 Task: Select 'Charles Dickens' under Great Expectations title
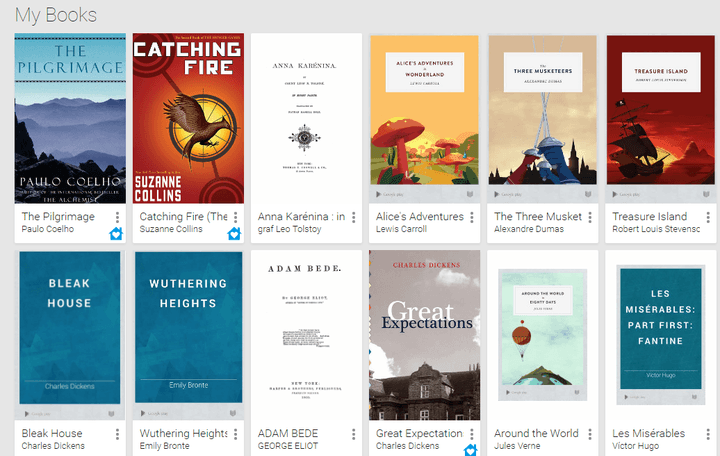coord(407,446)
